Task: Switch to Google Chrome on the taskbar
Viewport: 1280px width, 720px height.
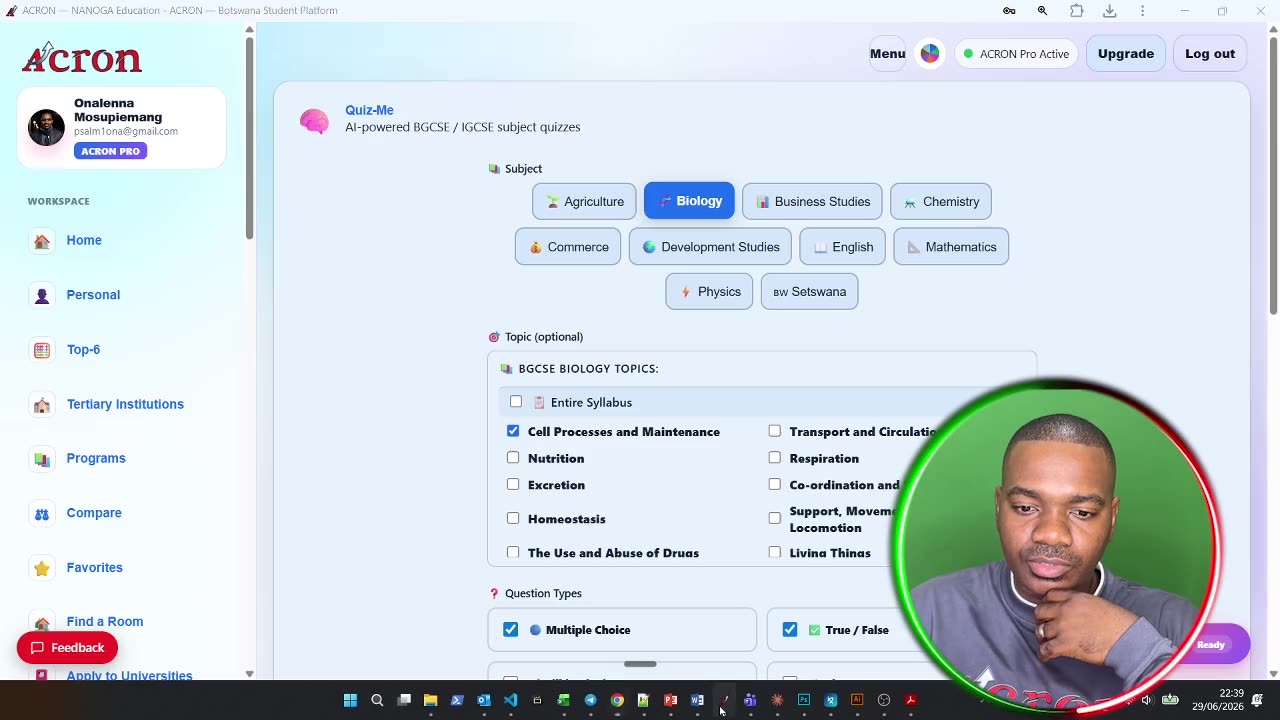Action: [x=617, y=700]
